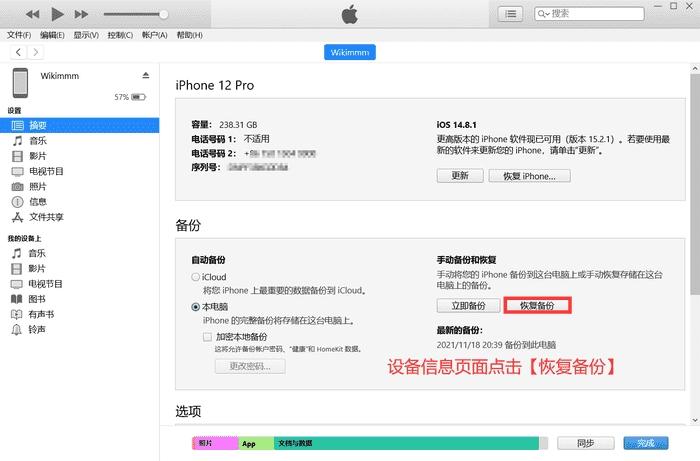The image size is (700, 461).
Task: Open the list view button beside search
Action: 510,14
